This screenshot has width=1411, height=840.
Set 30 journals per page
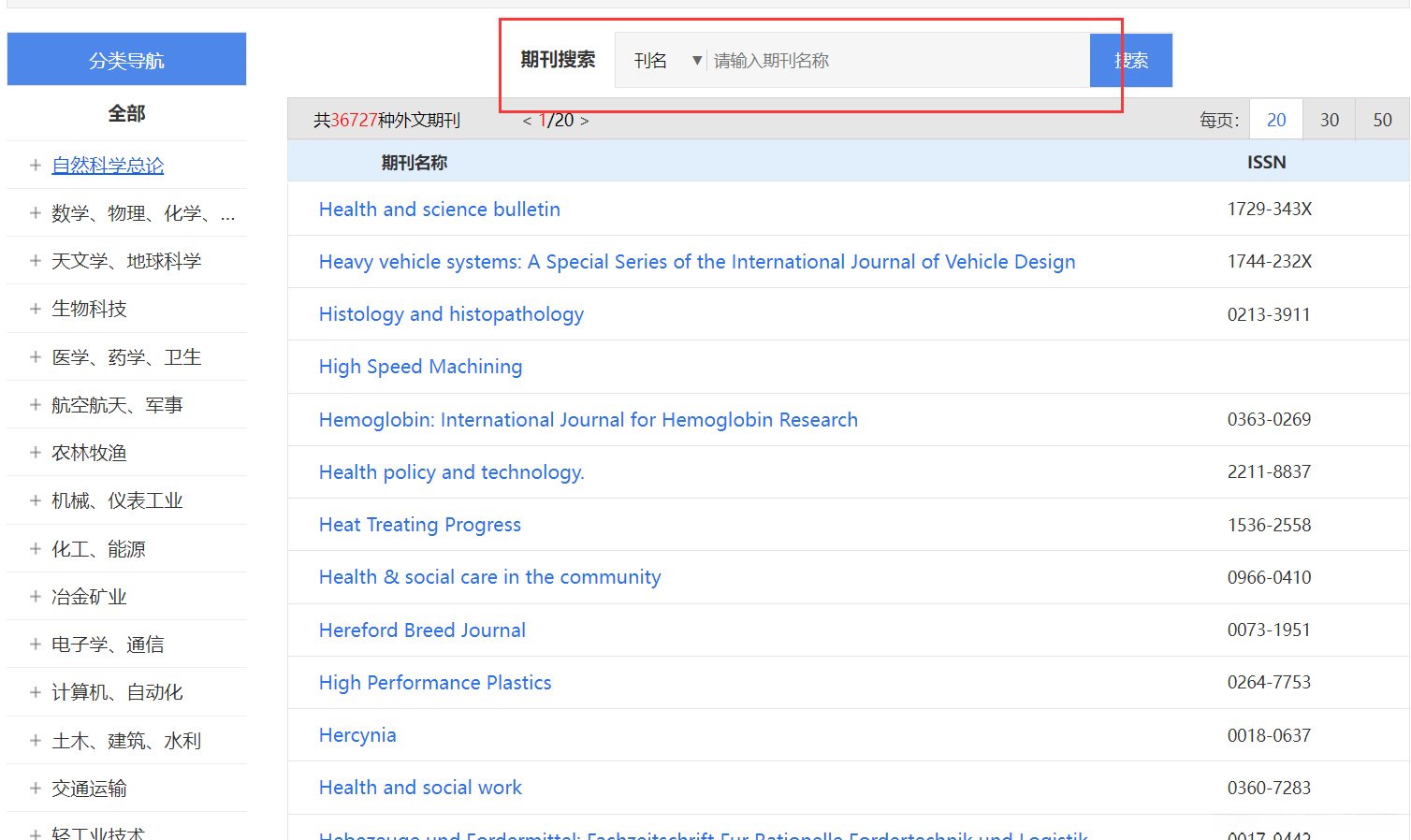click(x=1330, y=120)
